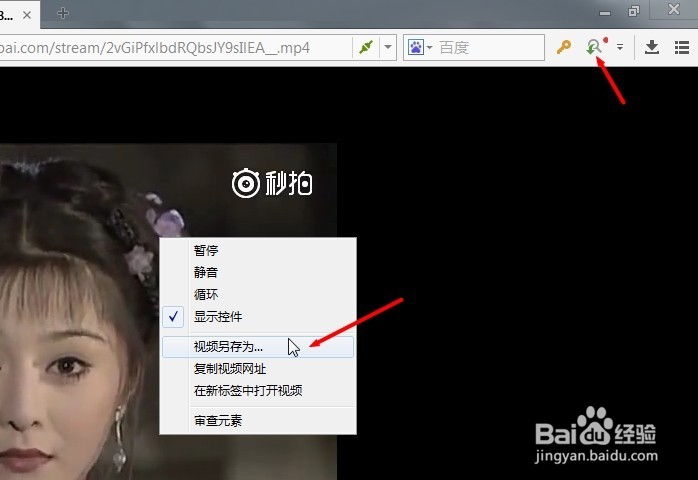Image resolution: width=698 pixels, height=480 pixels.
Task: Select 审查元素 in the context menu
Action: [x=258, y=420]
